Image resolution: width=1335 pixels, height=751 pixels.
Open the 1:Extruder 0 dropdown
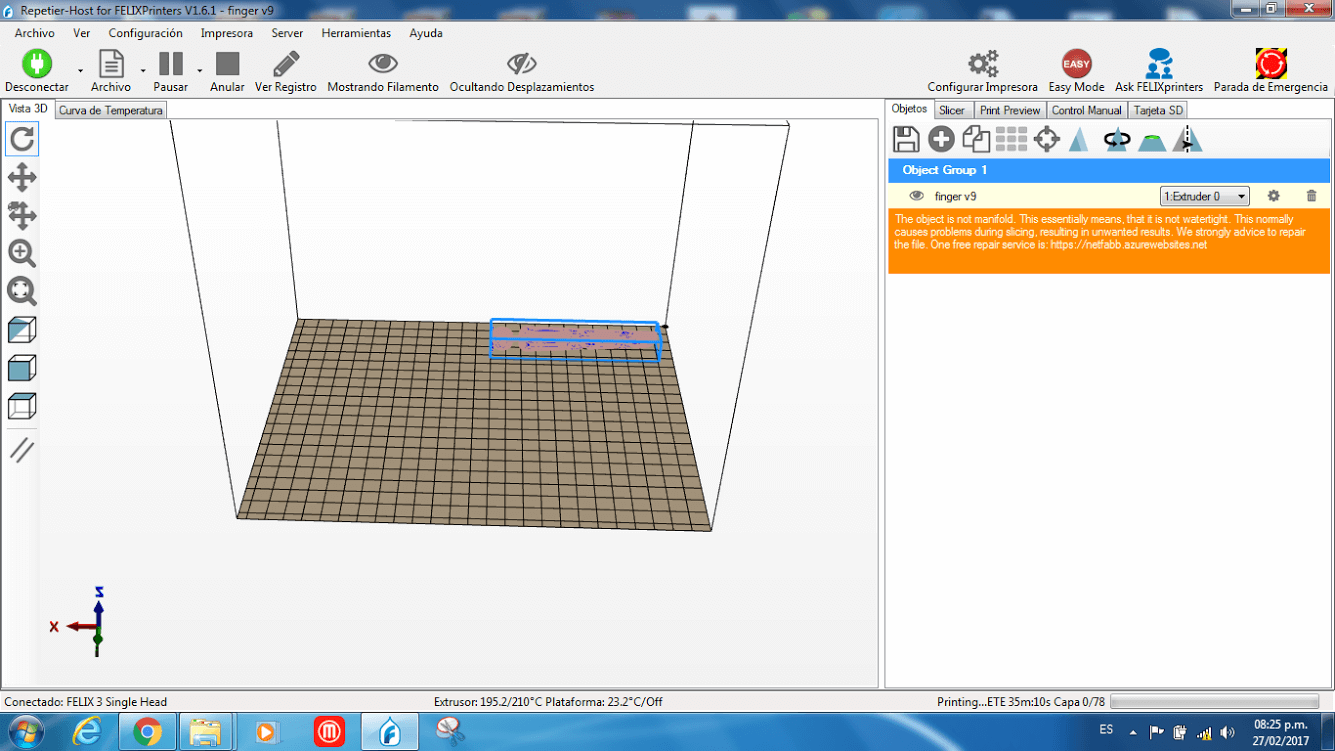(x=1204, y=197)
